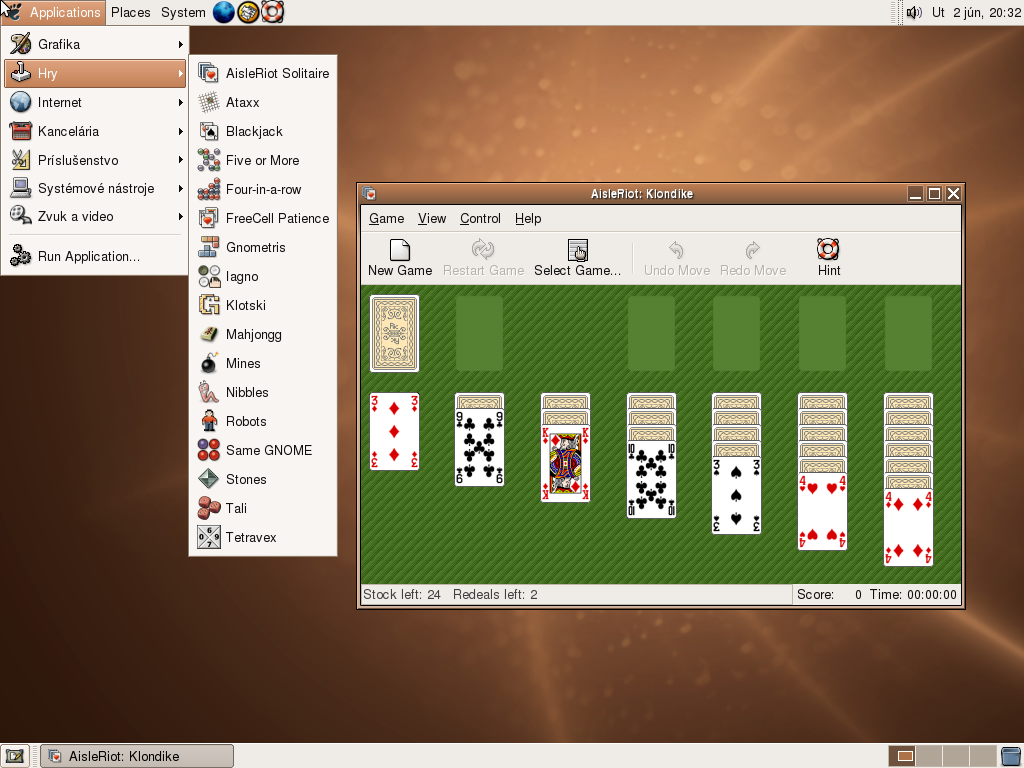Click Restart Game toolbar button

[x=483, y=258]
